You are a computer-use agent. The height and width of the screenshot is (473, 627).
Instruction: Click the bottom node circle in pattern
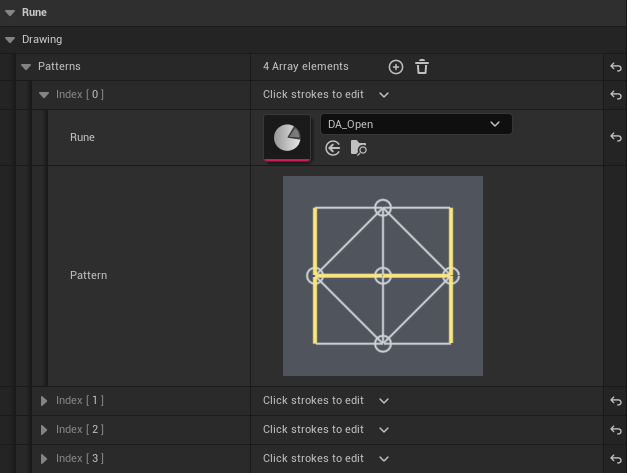(x=383, y=344)
